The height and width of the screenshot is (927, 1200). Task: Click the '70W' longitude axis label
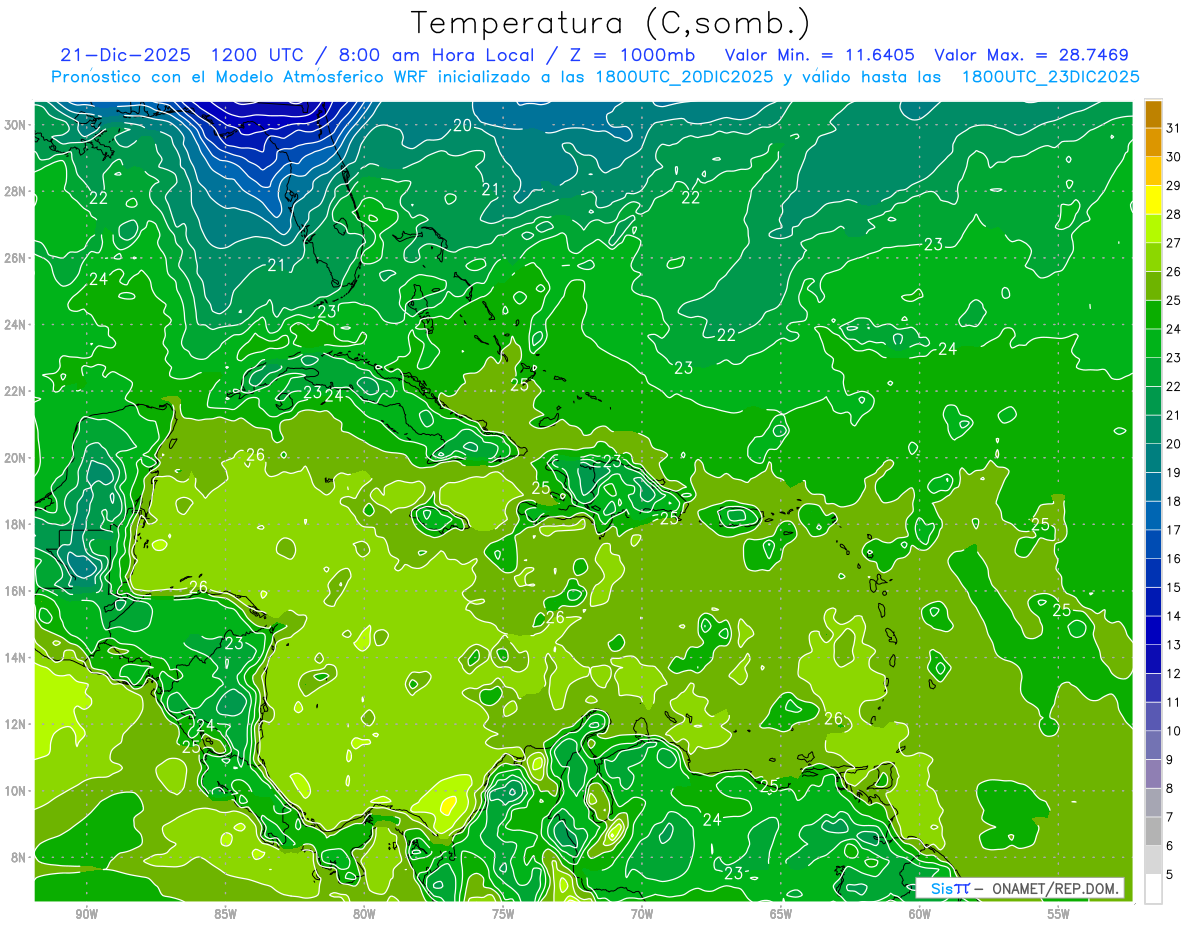point(642,914)
